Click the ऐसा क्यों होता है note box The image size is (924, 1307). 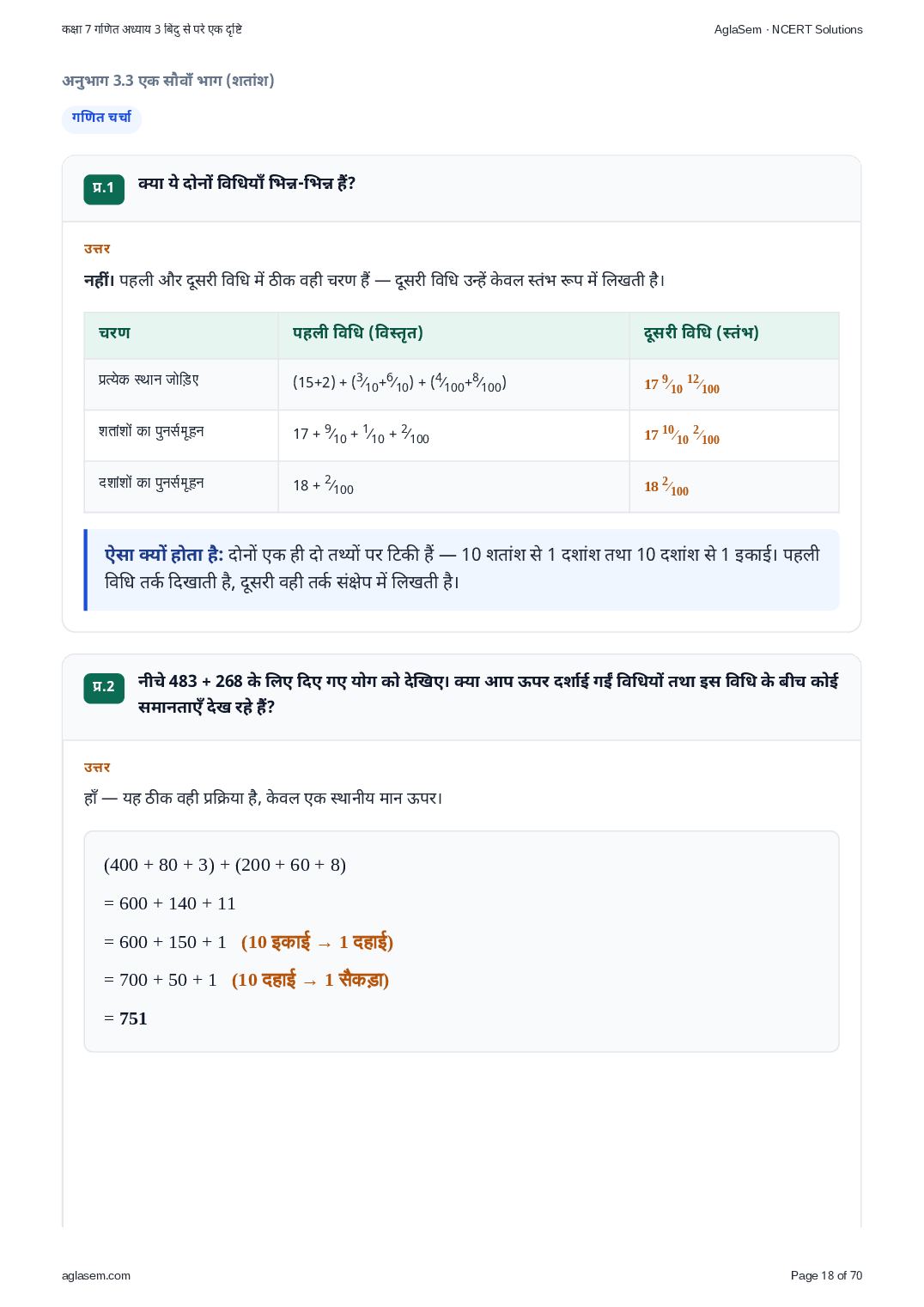[x=462, y=570]
